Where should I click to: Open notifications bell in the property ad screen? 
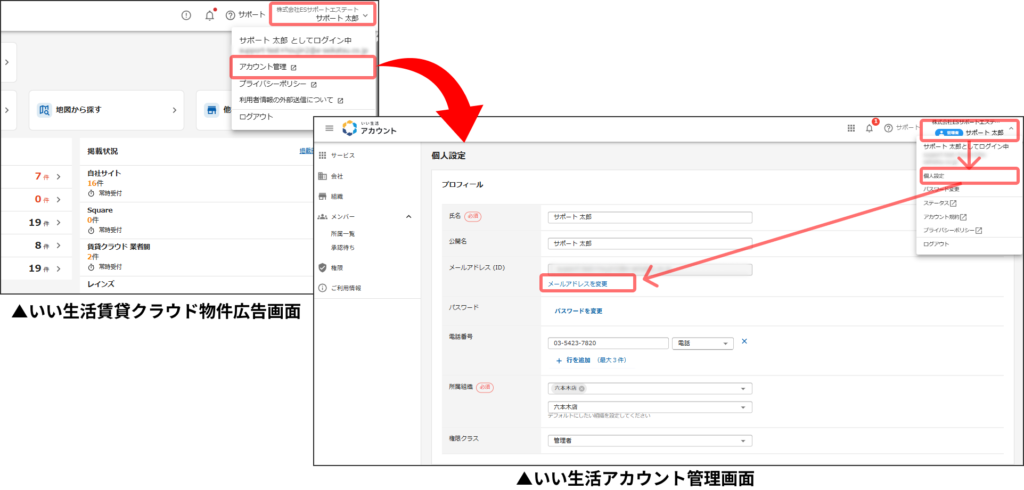point(210,15)
